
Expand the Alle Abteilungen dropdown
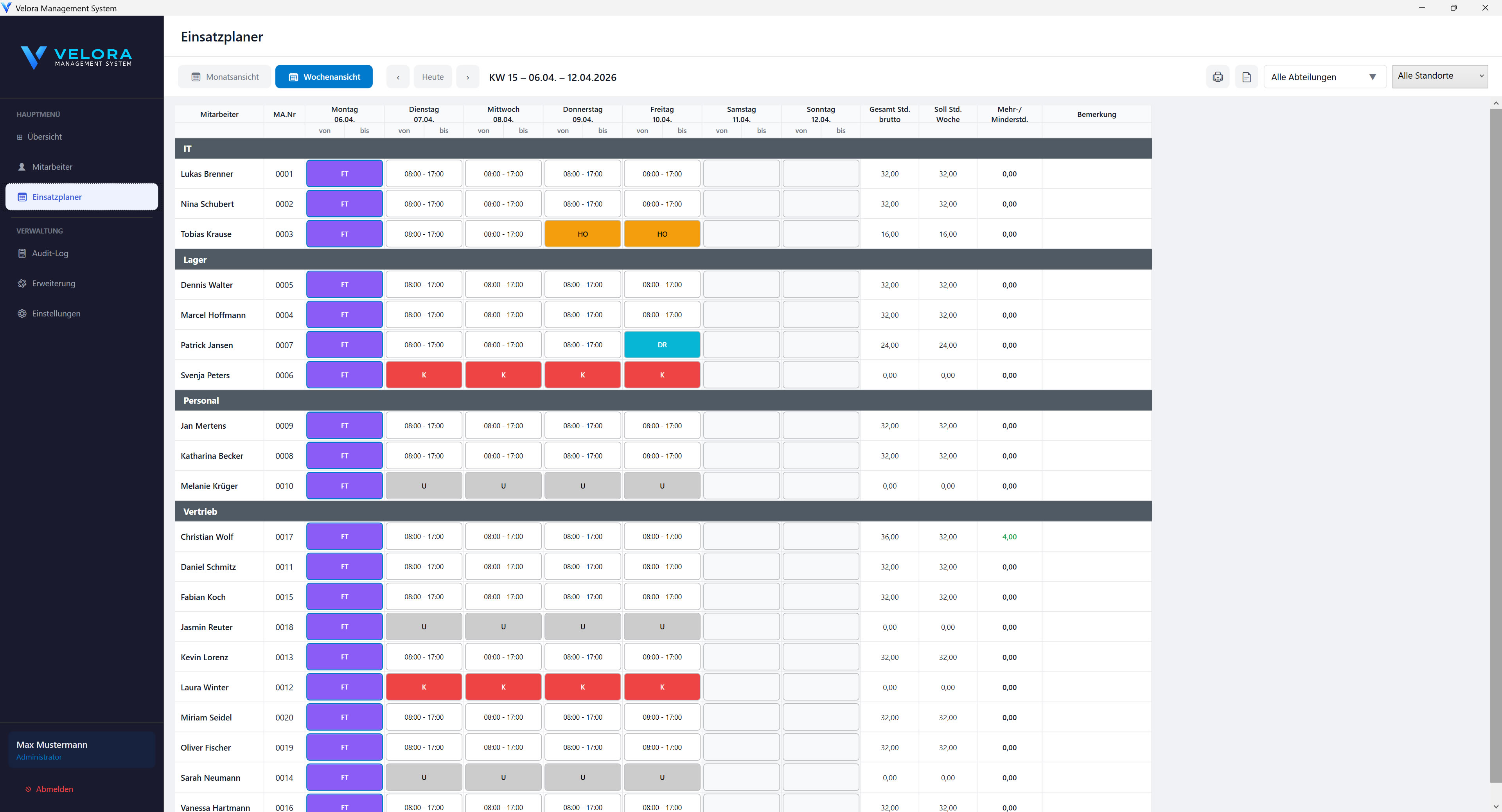pyautogui.click(x=1324, y=77)
